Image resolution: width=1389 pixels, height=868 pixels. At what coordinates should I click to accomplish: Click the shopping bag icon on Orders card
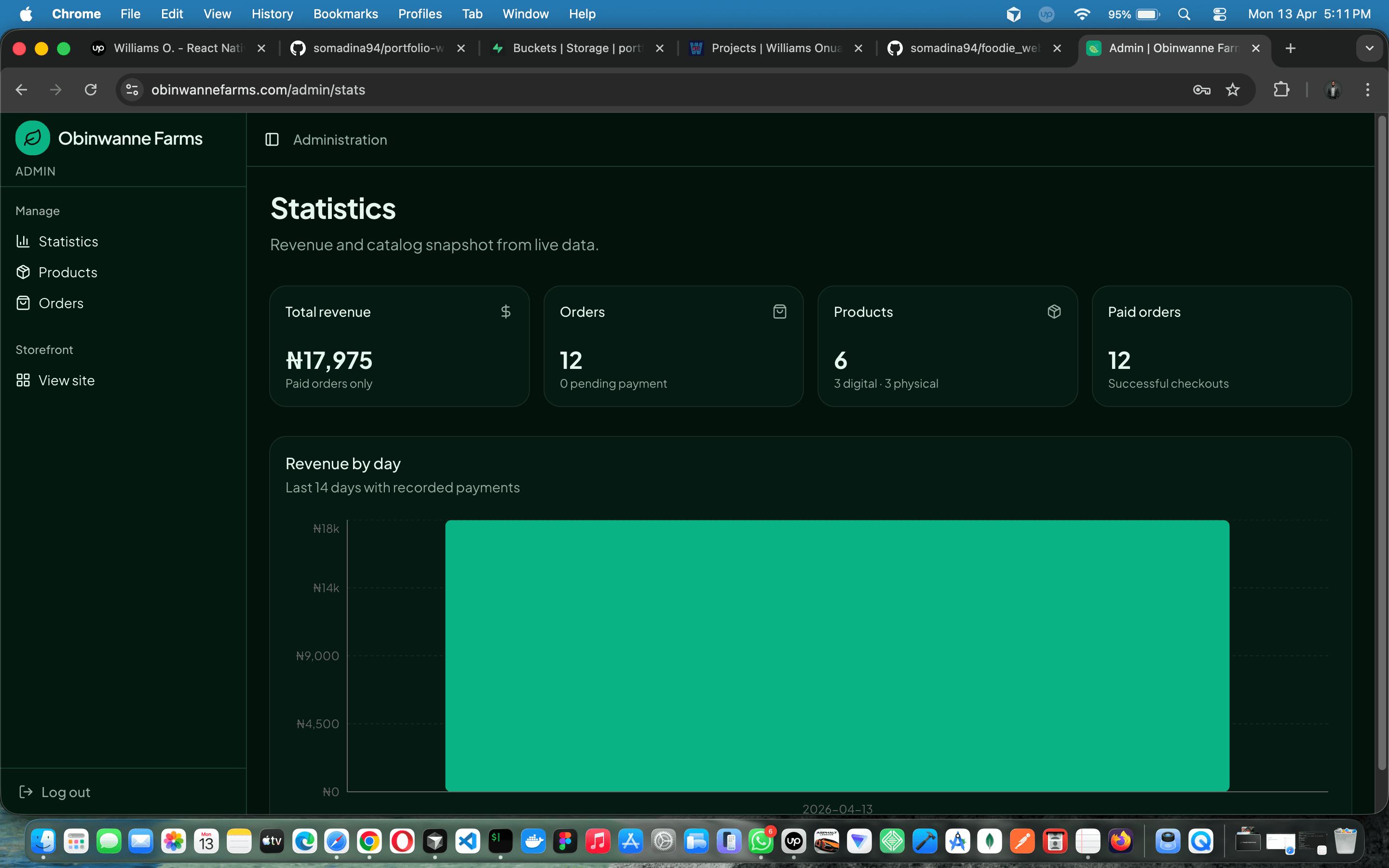point(779,312)
